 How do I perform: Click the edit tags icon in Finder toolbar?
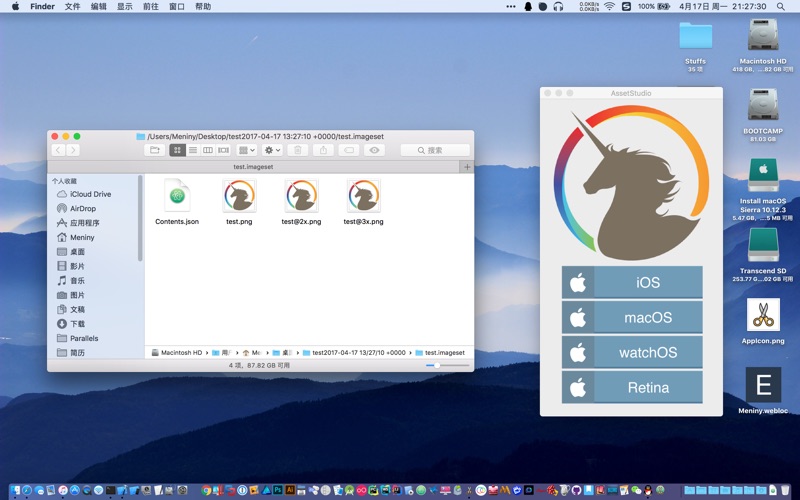(349, 150)
